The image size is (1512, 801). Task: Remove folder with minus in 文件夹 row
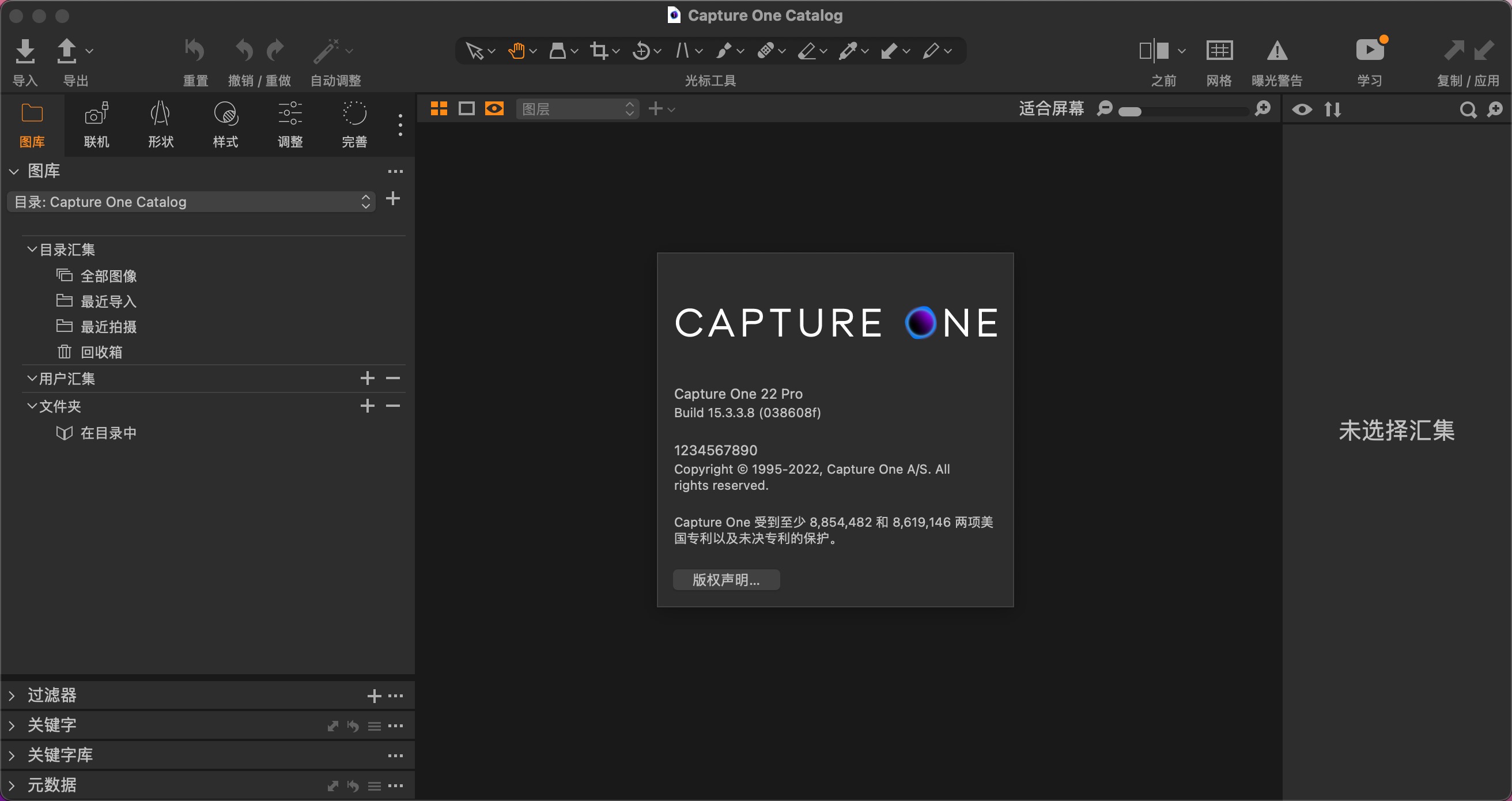[392, 406]
